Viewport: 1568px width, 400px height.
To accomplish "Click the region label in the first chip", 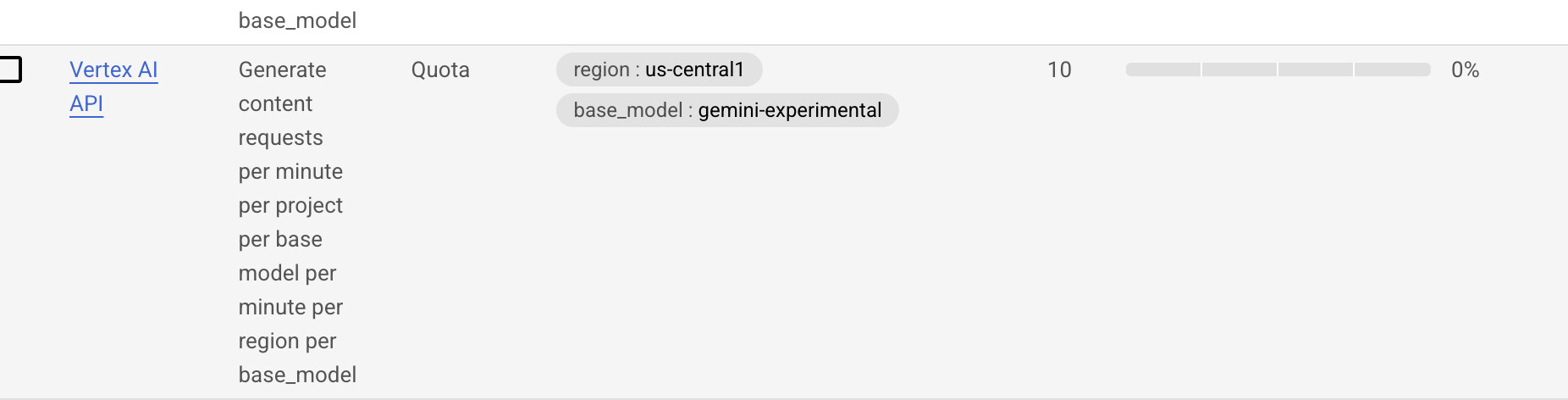I will 601,69.
